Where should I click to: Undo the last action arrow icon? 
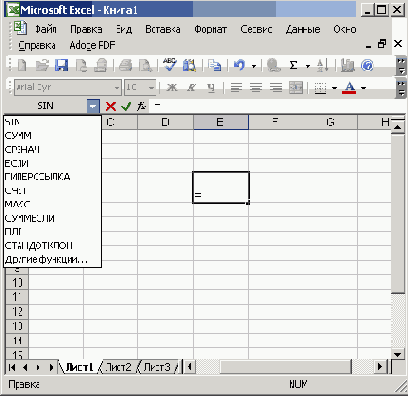(x=239, y=65)
